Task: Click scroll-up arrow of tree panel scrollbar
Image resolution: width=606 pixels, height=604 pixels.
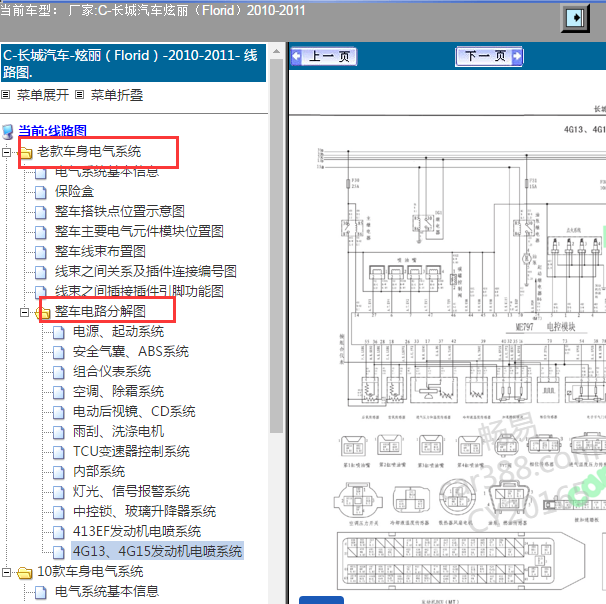Action: coord(276,51)
